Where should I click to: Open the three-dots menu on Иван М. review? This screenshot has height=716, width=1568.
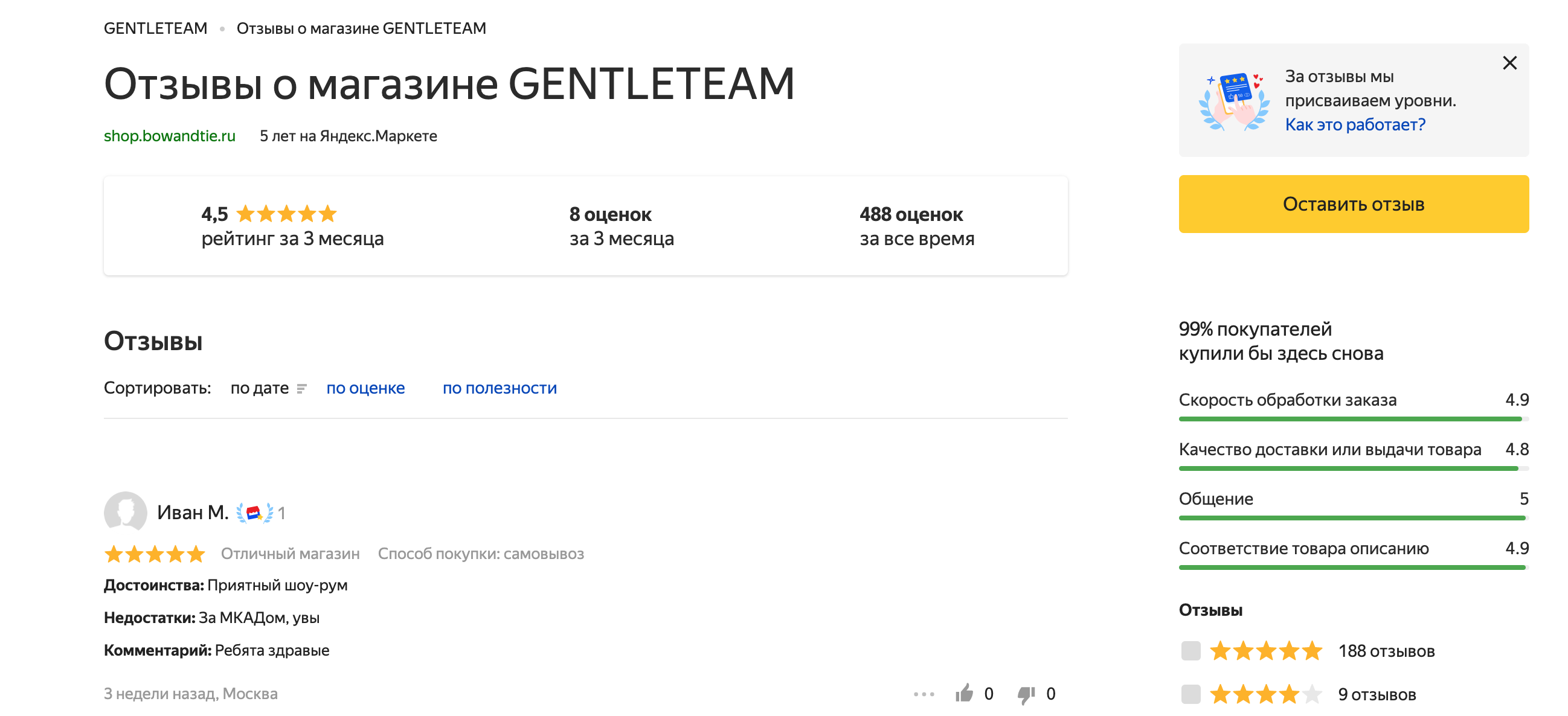pos(924,694)
